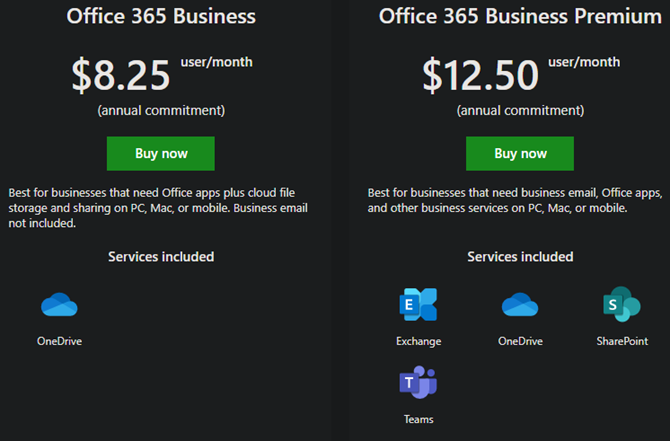670x441 pixels.
Task: Click the OneDrive label under Office 365 Business
Action: (x=59, y=341)
